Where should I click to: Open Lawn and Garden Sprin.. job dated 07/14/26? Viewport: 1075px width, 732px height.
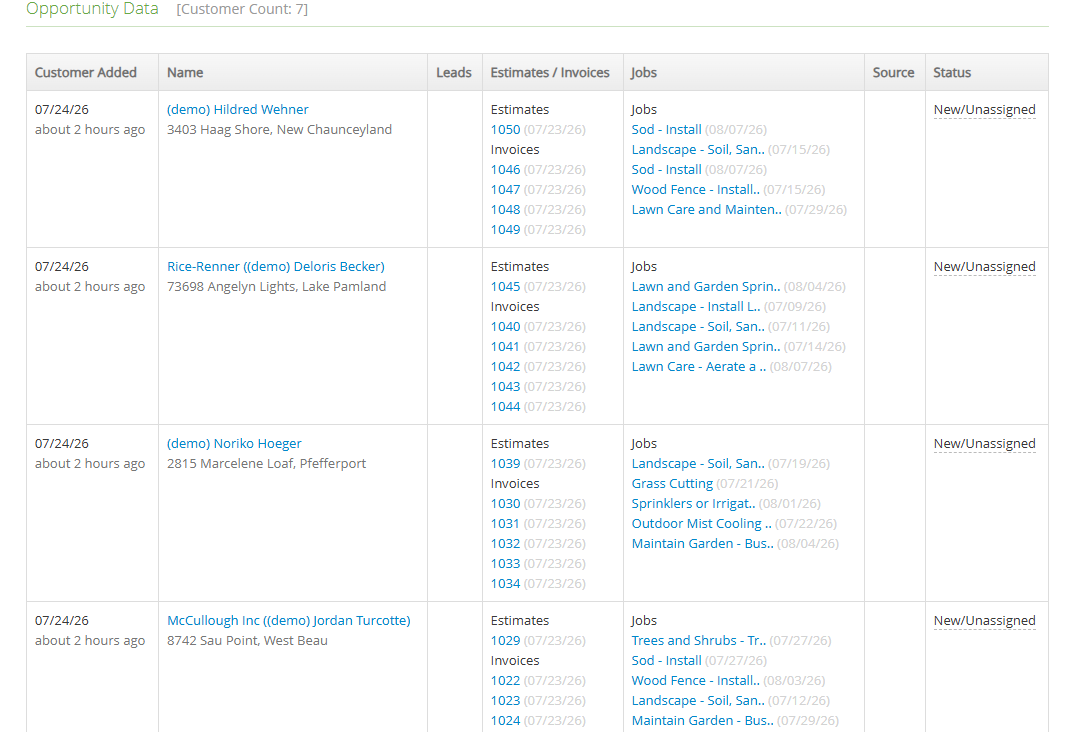[x=705, y=346]
